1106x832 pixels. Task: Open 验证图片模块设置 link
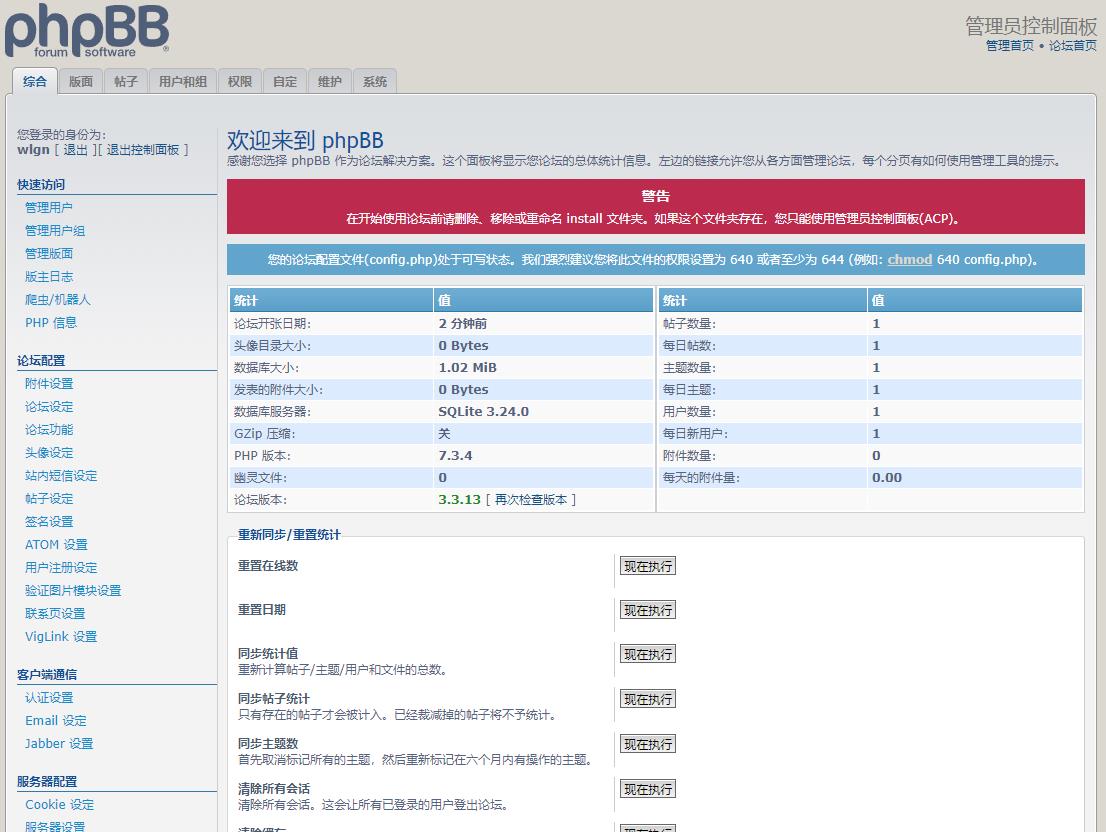coord(73,591)
